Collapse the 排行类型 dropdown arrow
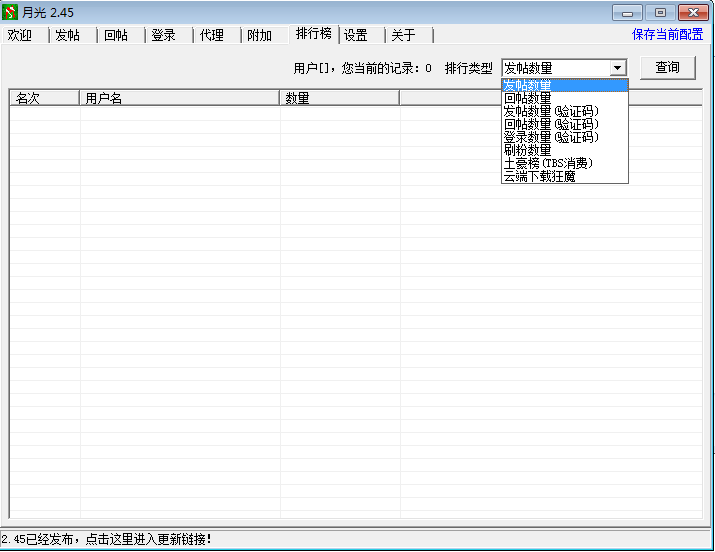 click(x=617, y=68)
